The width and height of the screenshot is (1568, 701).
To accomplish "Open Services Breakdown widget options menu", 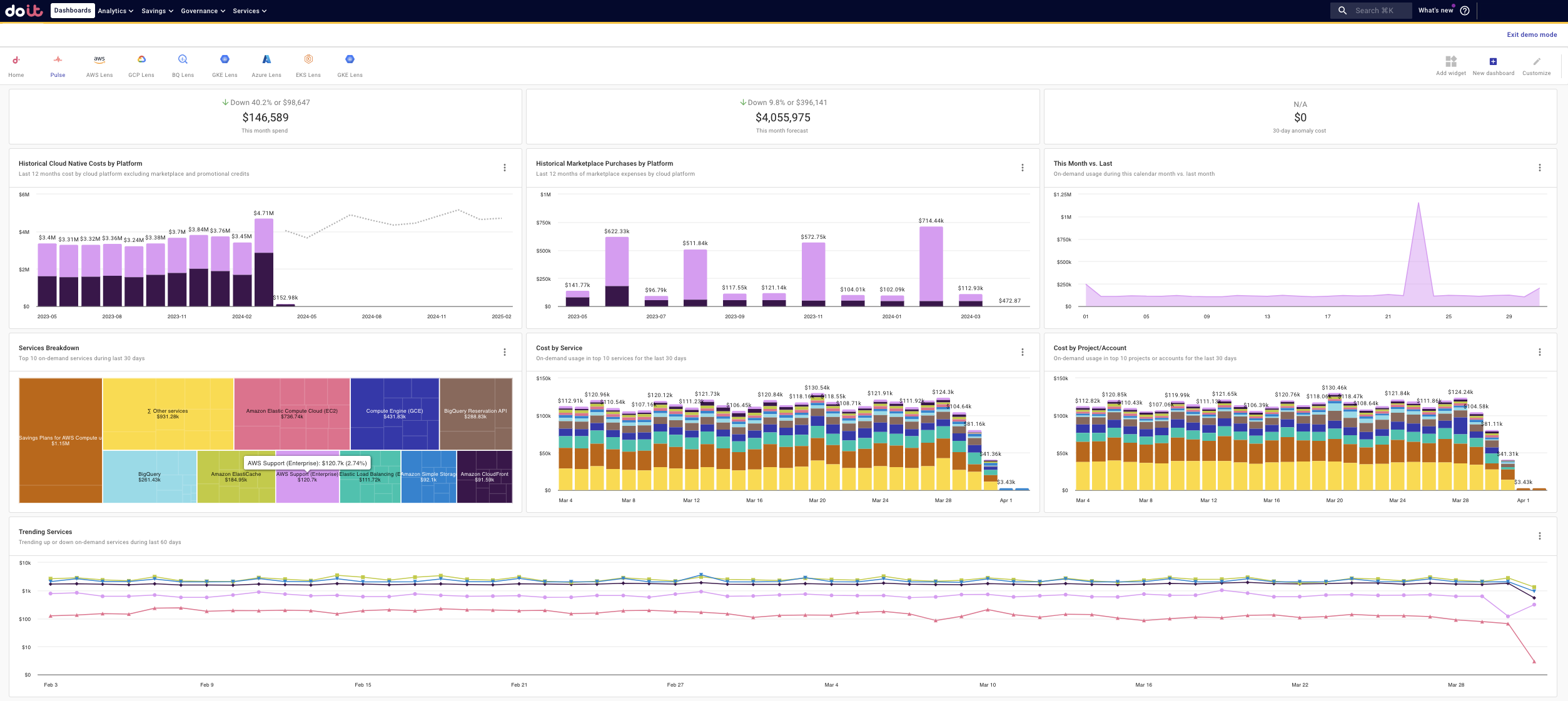I will tap(505, 352).
